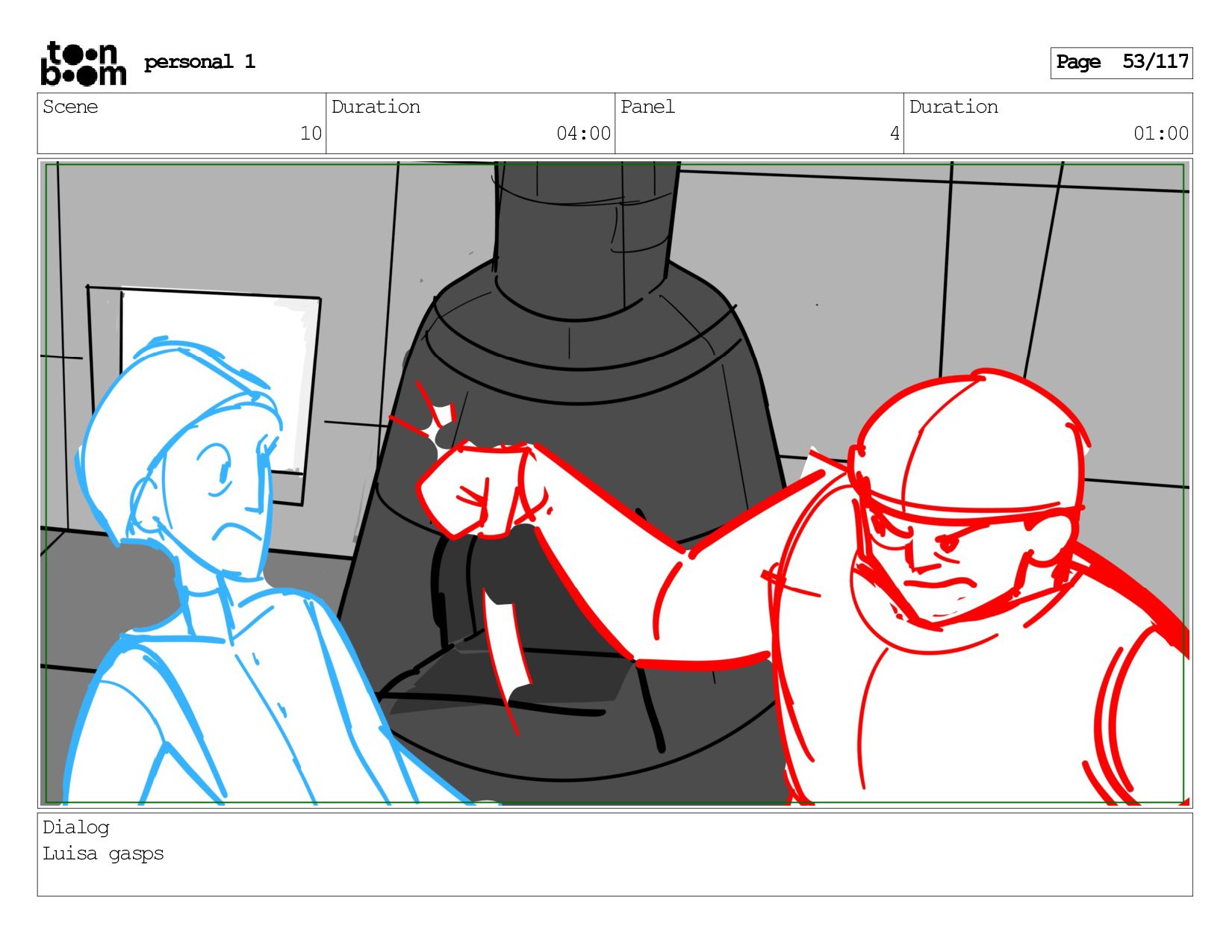Viewport: 1232px width, 952px height.
Task: Click the storyboard panel image
Action: point(615,483)
